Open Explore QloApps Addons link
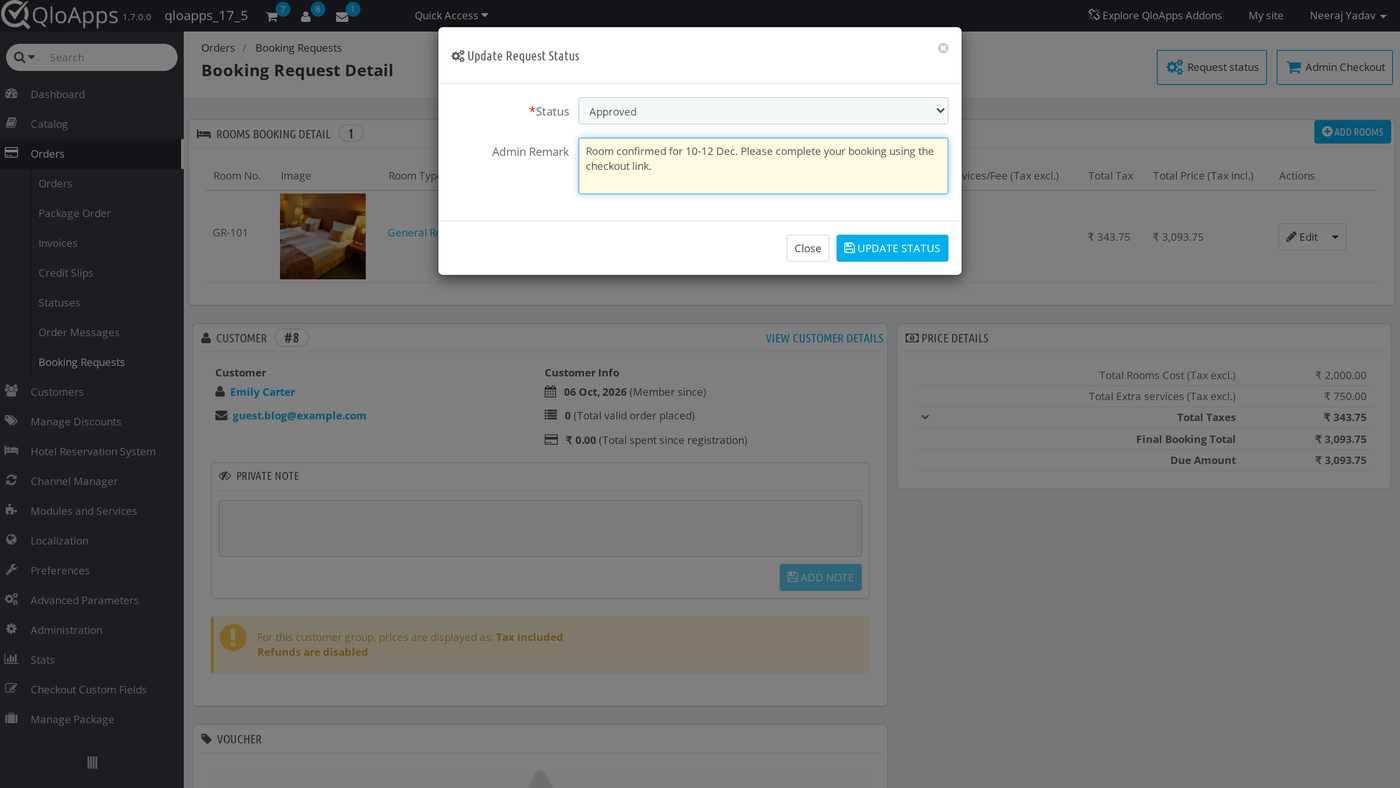The image size is (1400, 788). pos(1155,16)
